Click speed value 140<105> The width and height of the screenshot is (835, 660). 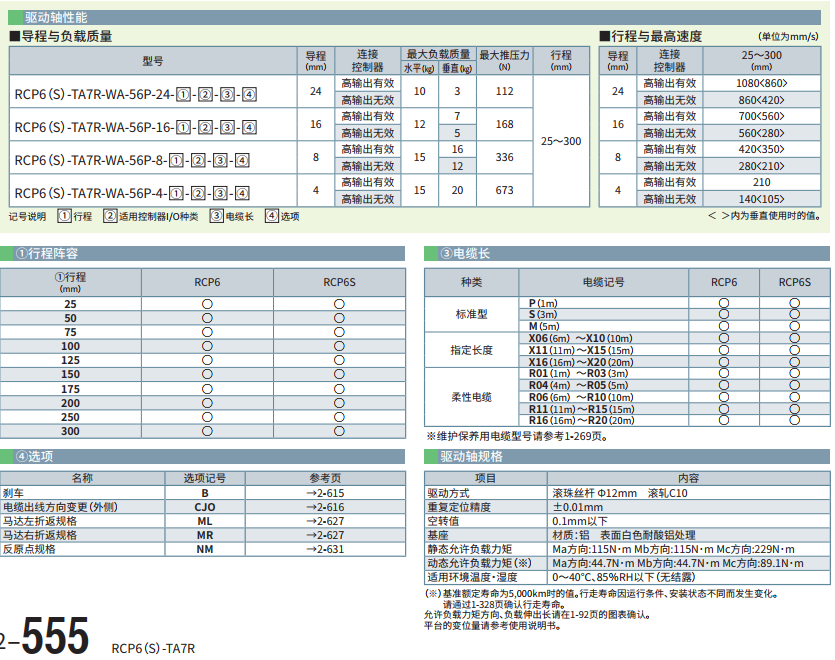762,199
